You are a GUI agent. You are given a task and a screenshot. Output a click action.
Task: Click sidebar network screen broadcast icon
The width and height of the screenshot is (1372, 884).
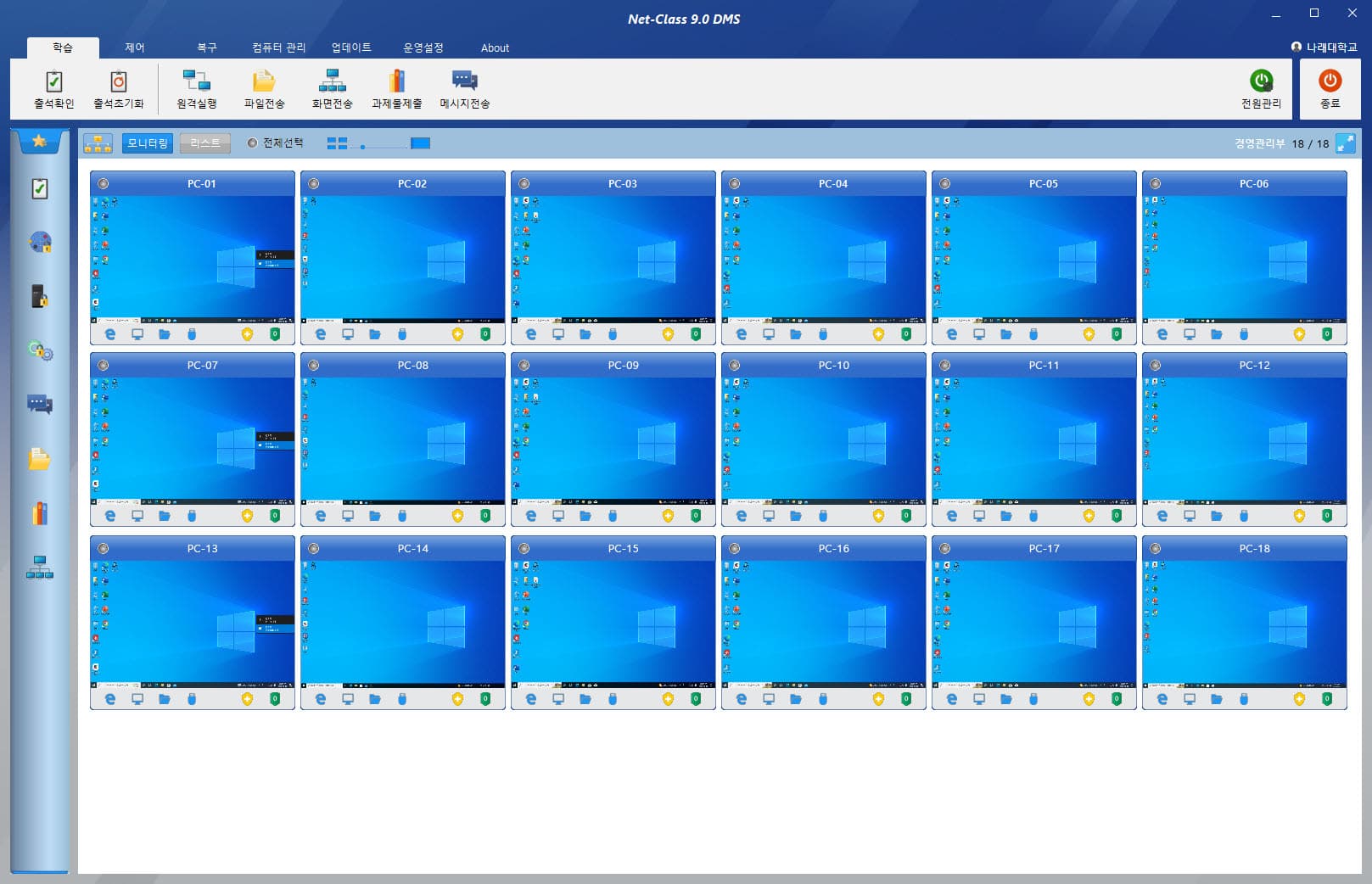[x=40, y=567]
